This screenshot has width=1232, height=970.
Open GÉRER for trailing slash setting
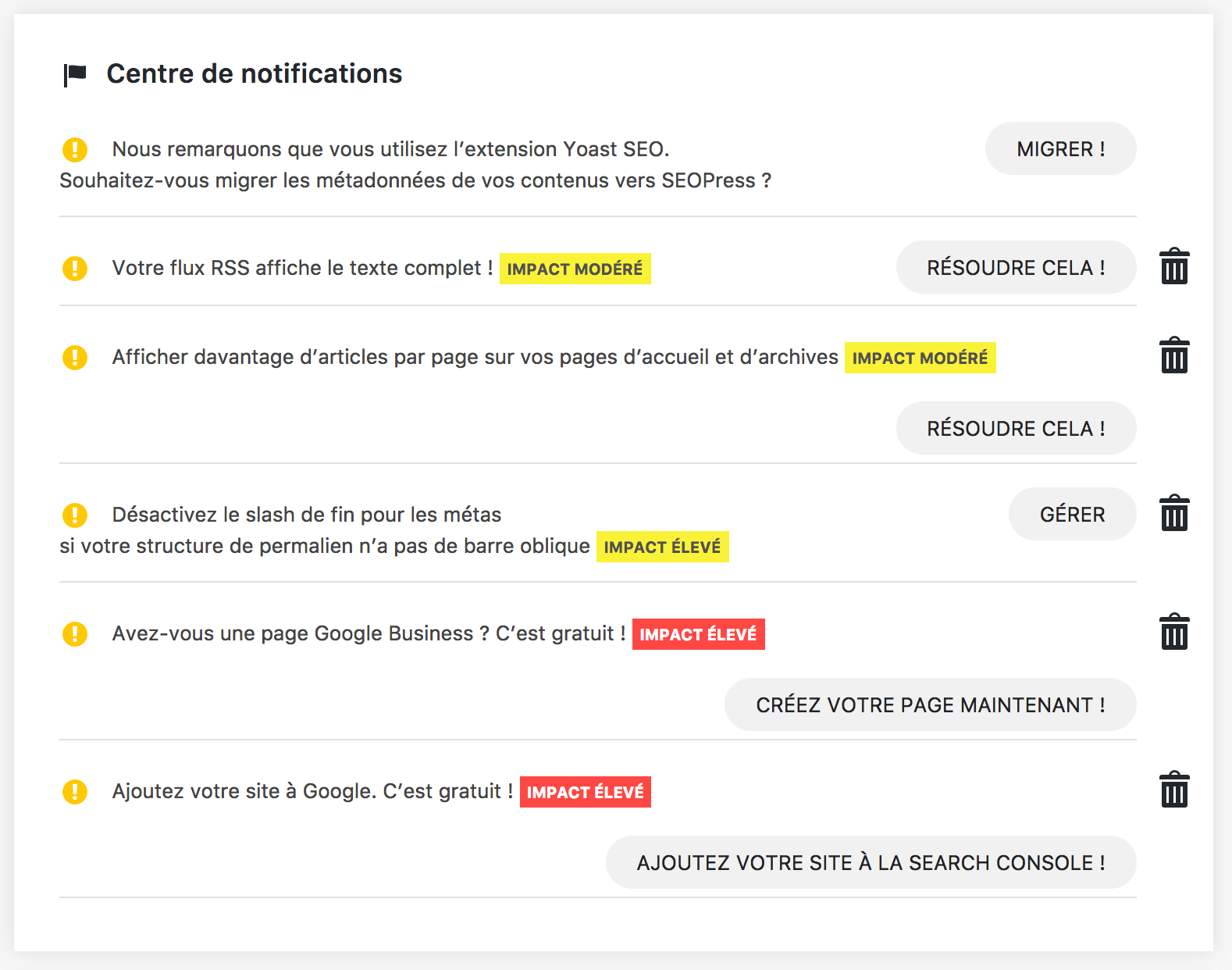(x=1071, y=515)
